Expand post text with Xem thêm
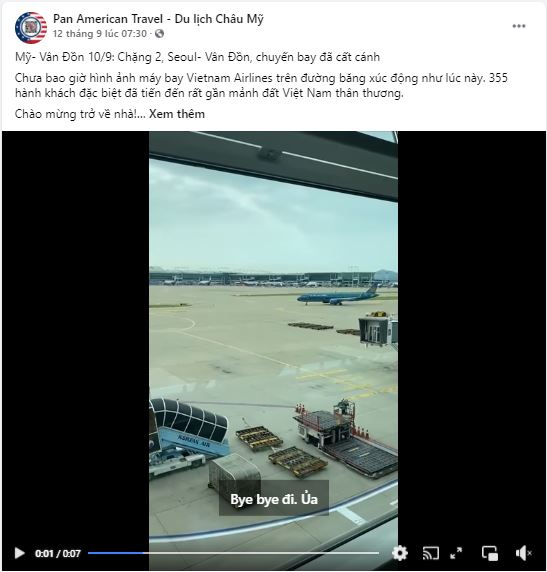 (177, 114)
